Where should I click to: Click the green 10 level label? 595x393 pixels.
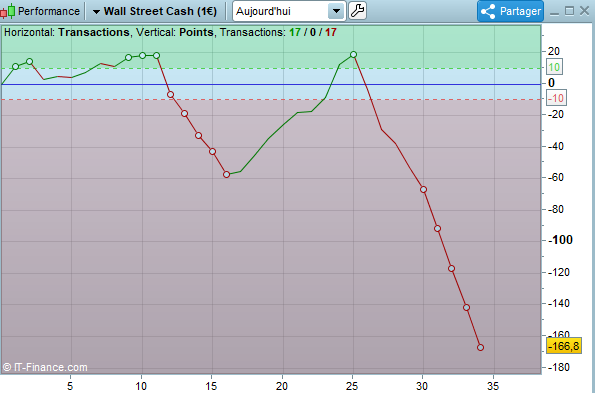click(x=554, y=67)
